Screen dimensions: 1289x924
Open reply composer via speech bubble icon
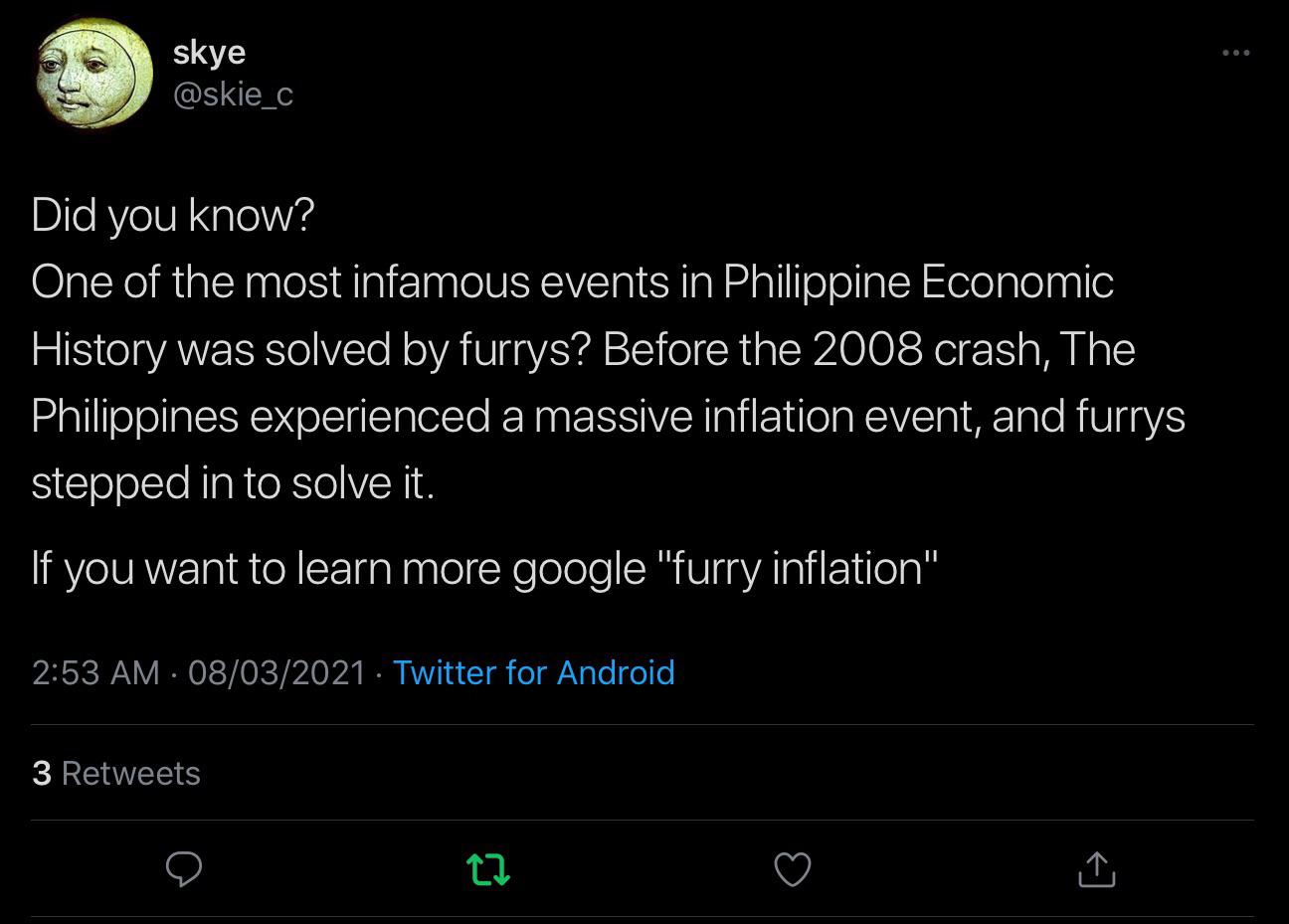[184, 869]
